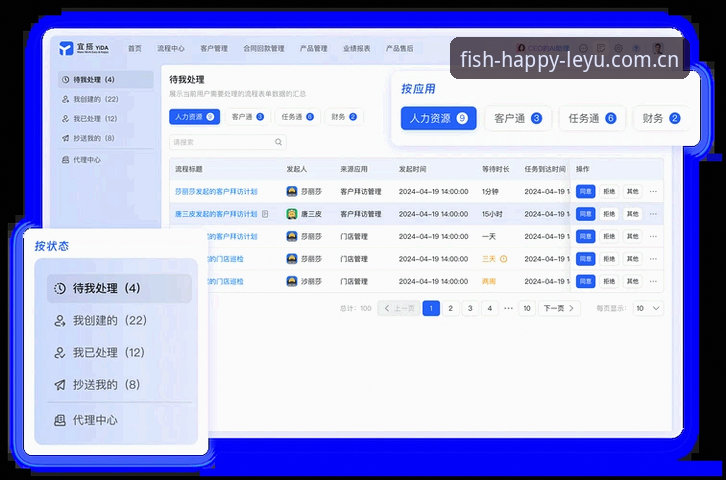
Task: Open 首页 in the top navigation
Action: coord(135,48)
